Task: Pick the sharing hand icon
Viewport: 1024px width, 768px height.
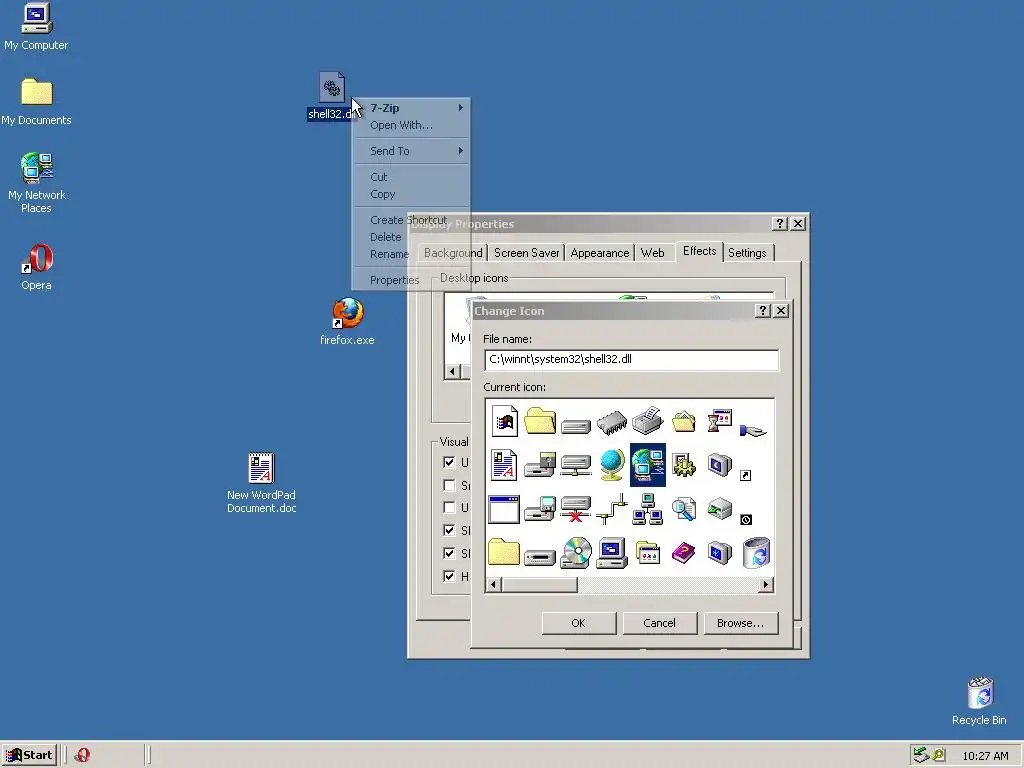Action: coord(753,430)
